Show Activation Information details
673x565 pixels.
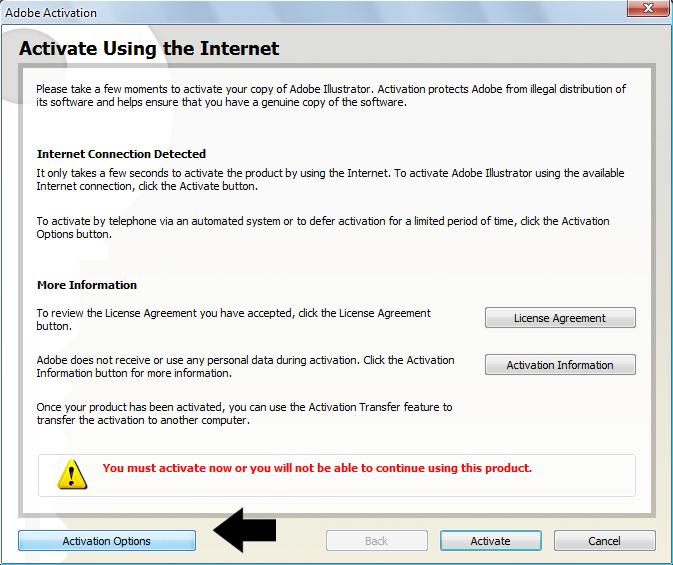(x=559, y=365)
